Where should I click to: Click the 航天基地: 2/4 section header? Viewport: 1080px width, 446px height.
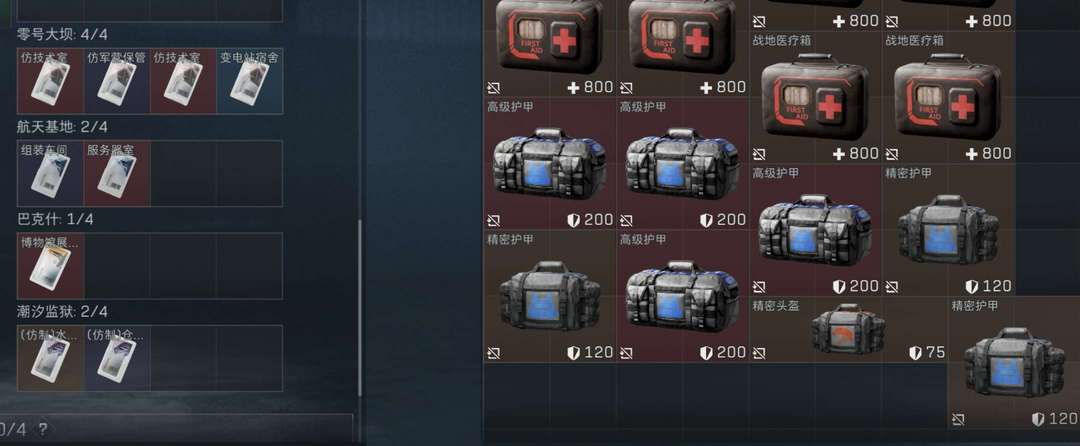[x=62, y=127]
